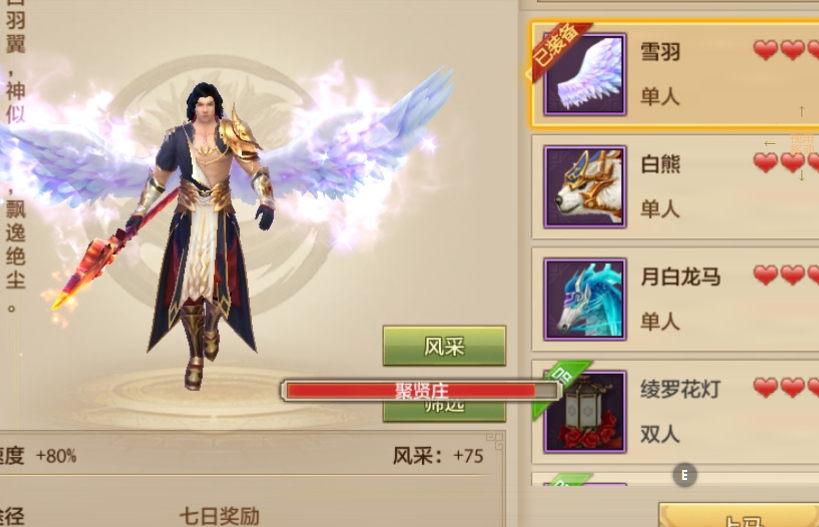This screenshot has width=819, height=527.
Task: Click the green 筛选 button behind the bar
Action: pos(444,411)
